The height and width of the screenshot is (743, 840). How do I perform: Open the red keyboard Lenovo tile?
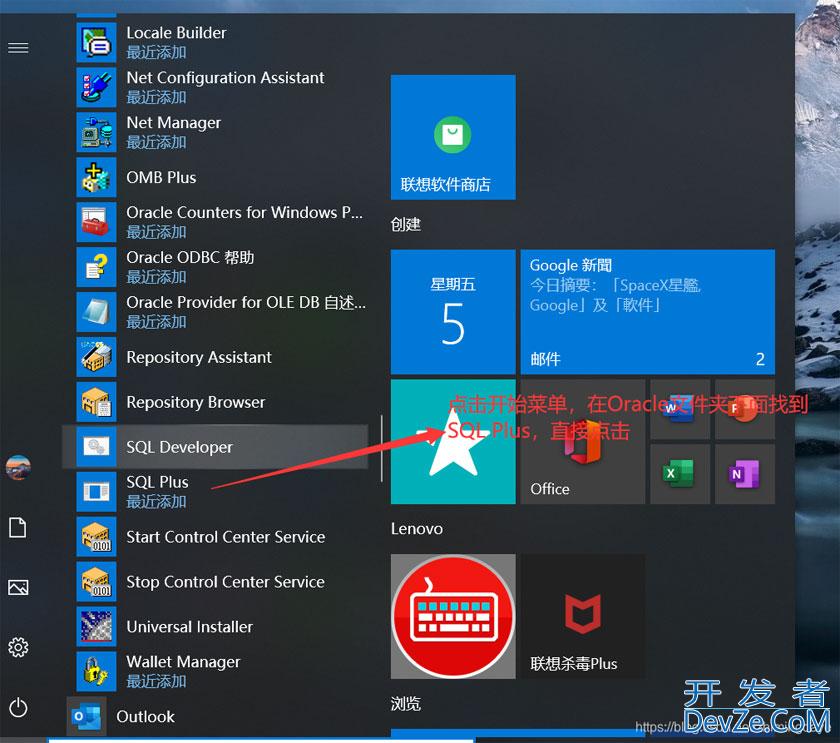point(453,617)
